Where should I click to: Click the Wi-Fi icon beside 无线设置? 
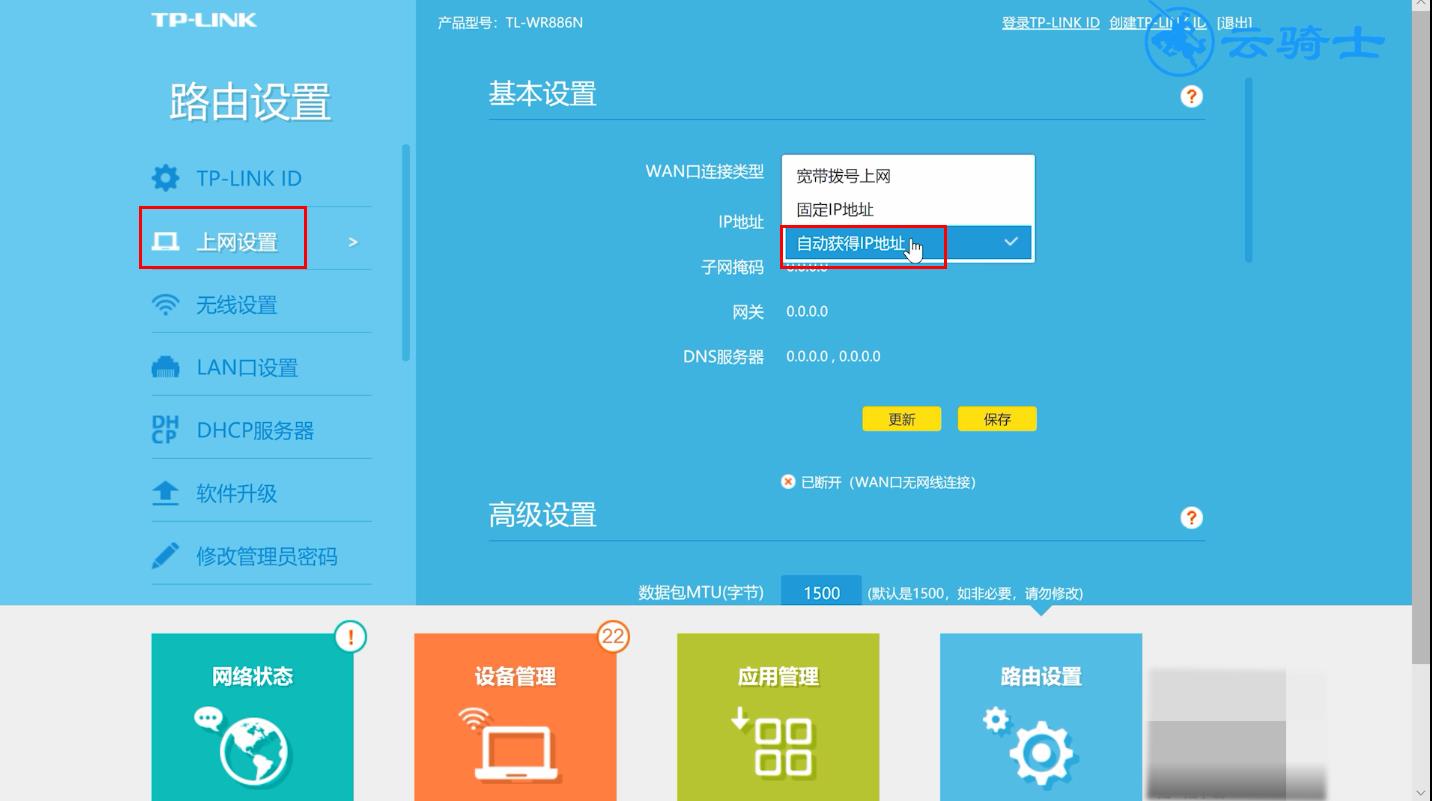[x=165, y=304]
